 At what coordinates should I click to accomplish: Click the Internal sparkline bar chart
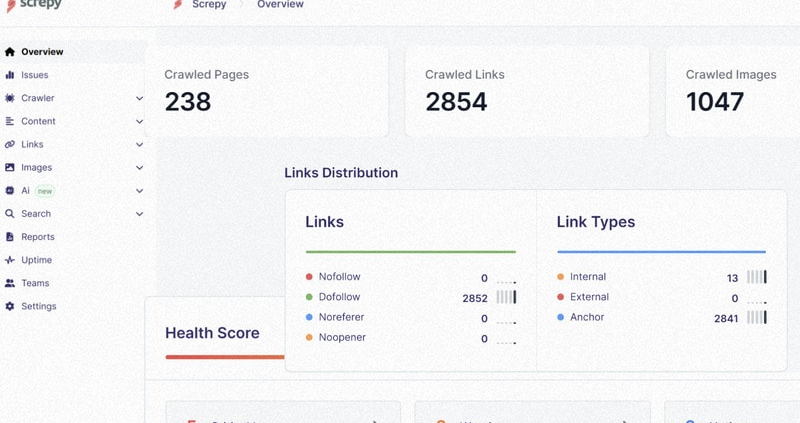click(x=757, y=277)
